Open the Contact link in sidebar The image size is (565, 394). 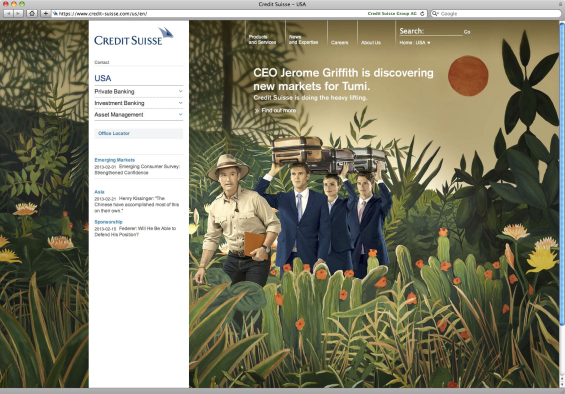102,62
